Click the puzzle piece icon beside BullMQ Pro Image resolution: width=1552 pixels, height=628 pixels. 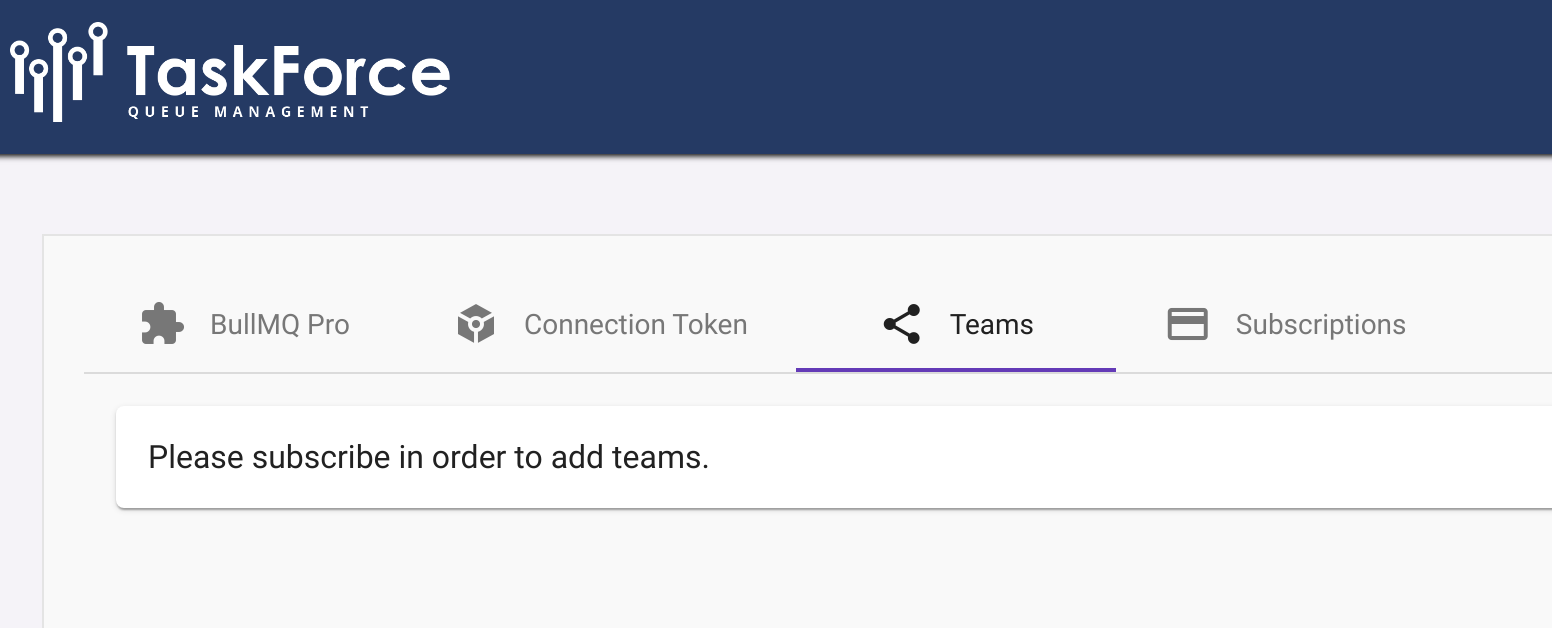tap(161, 324)
